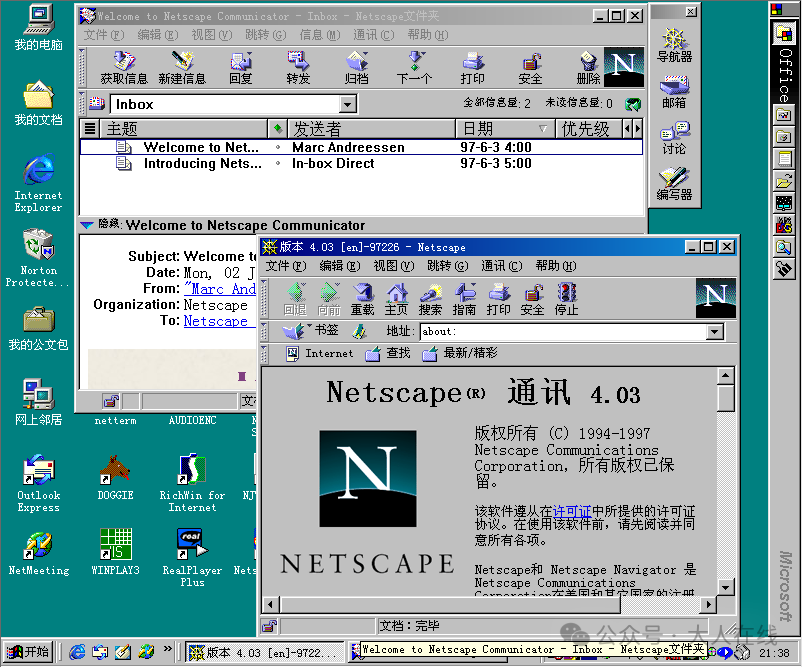Open Inbox folder dropdown list

(x=348, y=105)
